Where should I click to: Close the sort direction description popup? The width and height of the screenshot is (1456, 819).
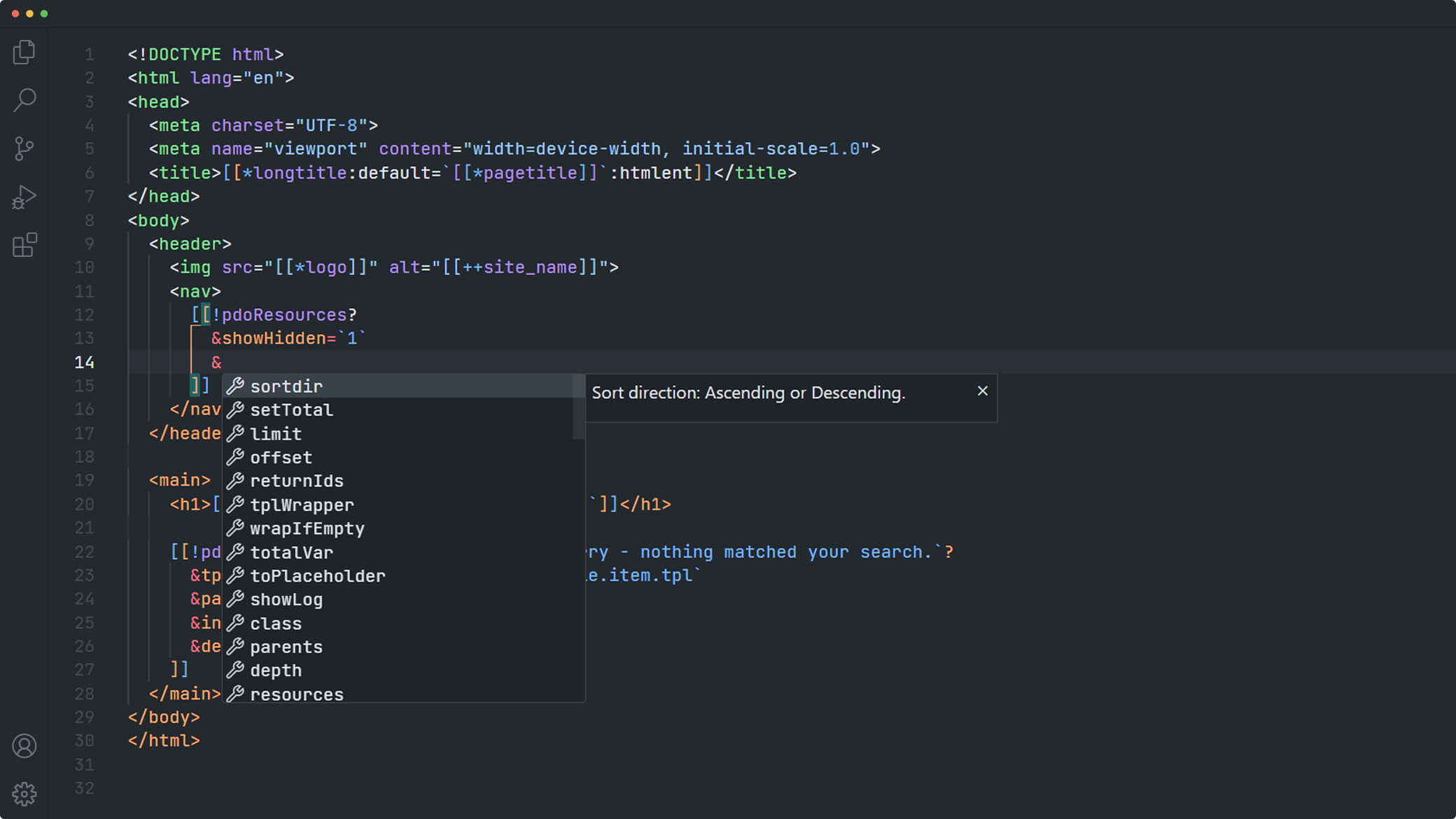click(x=982, y=391)
